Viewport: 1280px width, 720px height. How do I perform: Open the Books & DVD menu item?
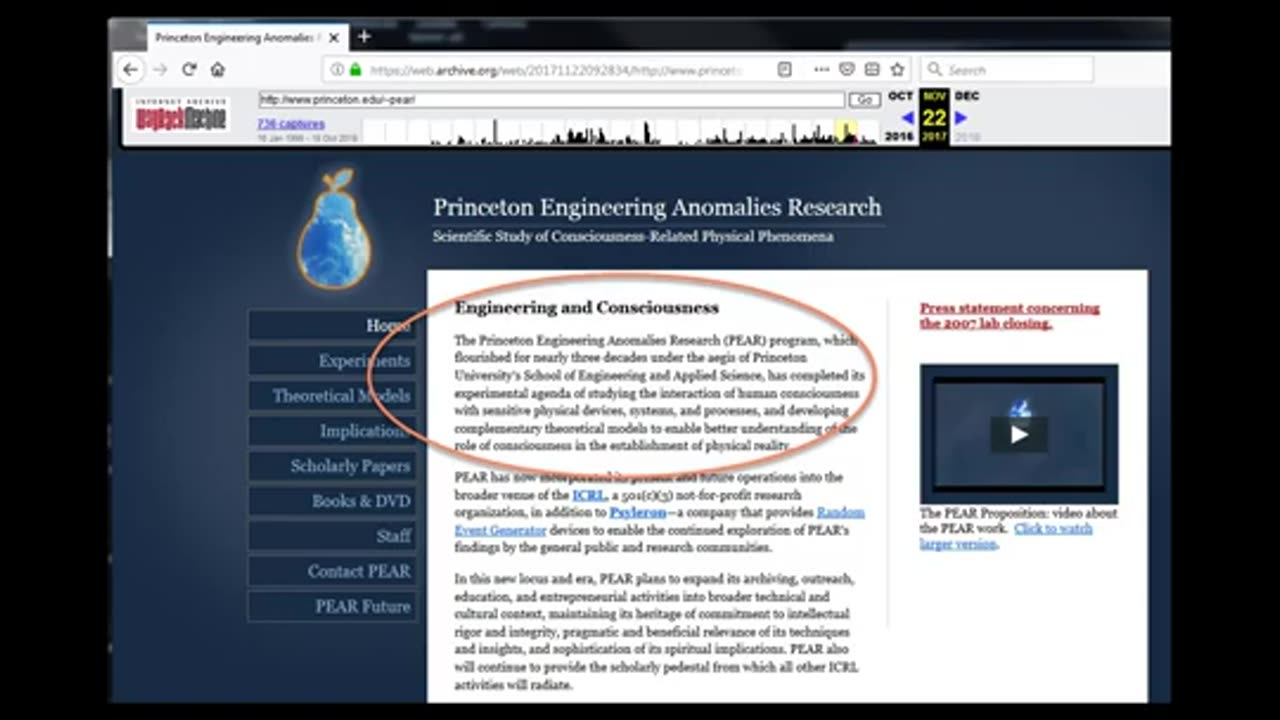[332, 501]
